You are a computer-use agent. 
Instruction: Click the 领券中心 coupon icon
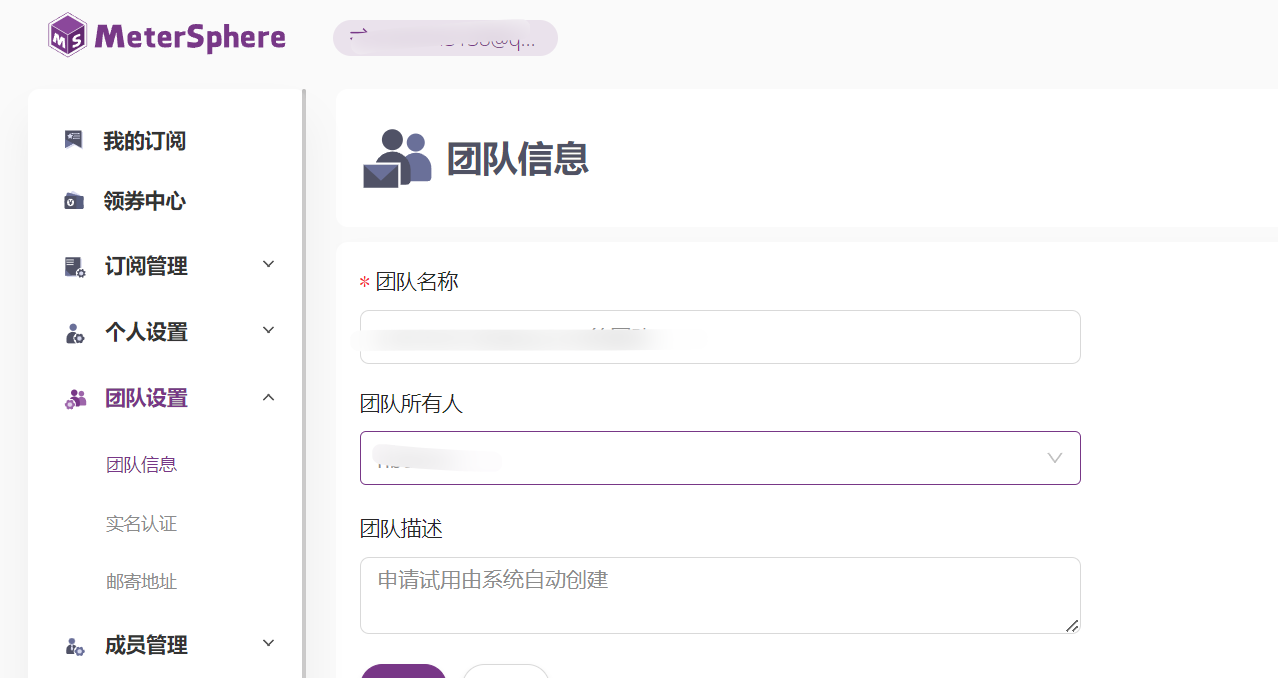(x=72, y=201)
